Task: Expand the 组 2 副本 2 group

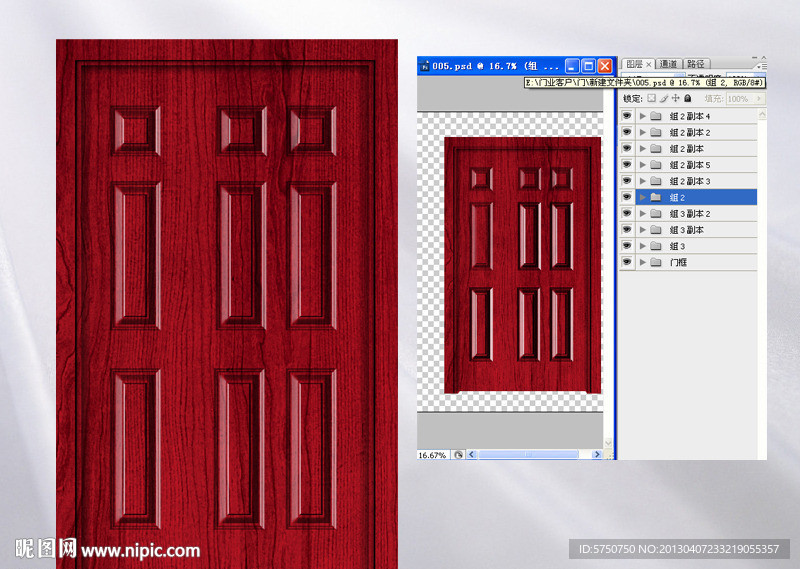Action: (643, 133)
